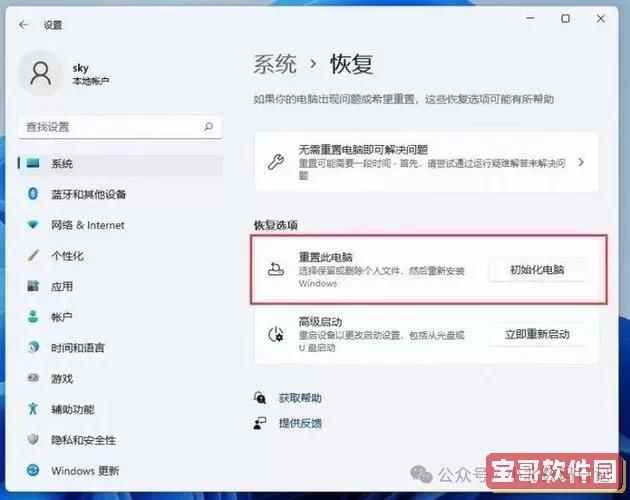630x500 pixels.
Task: Open 帐户 settings
Action: pyautogui.click(x=120, y=317)
